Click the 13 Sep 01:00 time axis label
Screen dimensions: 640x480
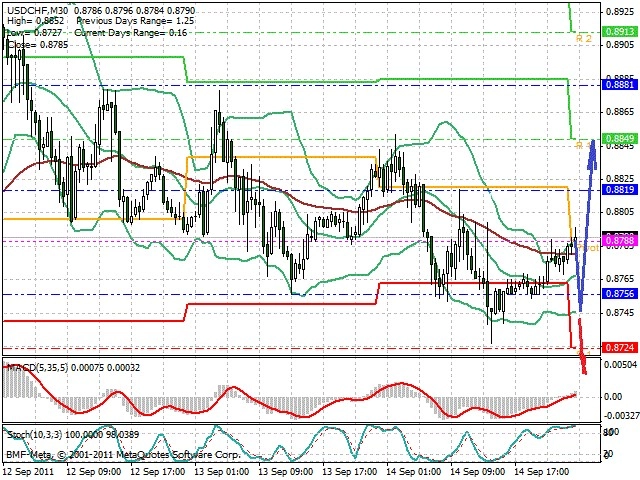click(x=222, y=472)
